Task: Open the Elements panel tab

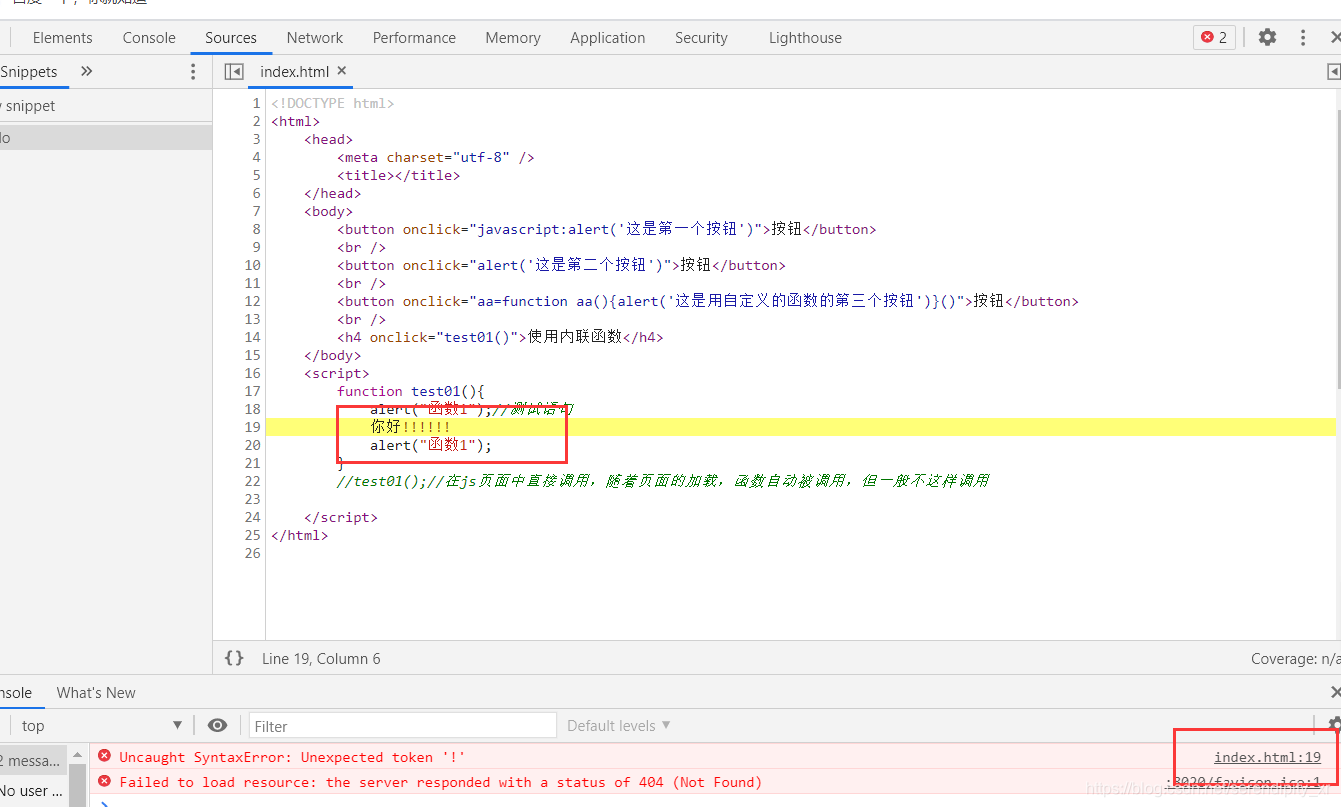Action: (x=62, y=38)
